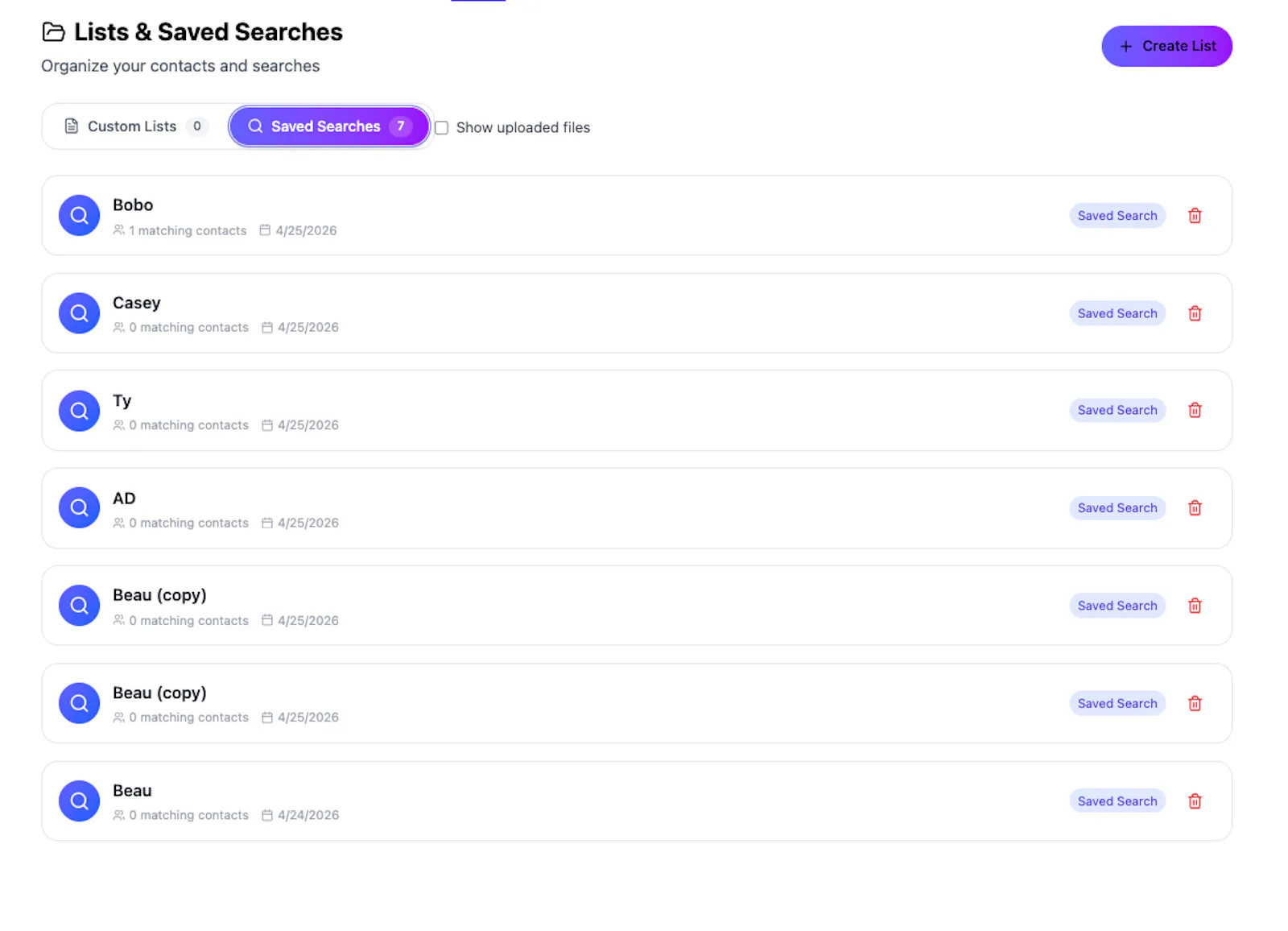1288x931 pixels.
Task: Click trash icon for Casey search
Action: (1195, 313)
